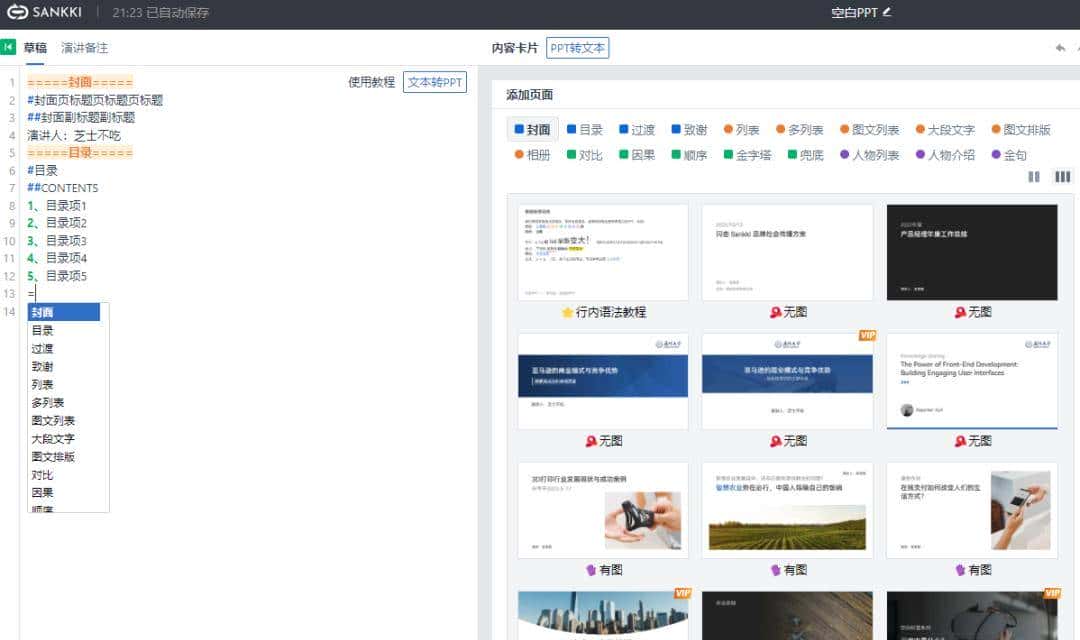The image size is (1080, 640).
Task: Choose 封面 in the autocomplete dropdown
Action: pyautogui.click(x=64, y=313)
